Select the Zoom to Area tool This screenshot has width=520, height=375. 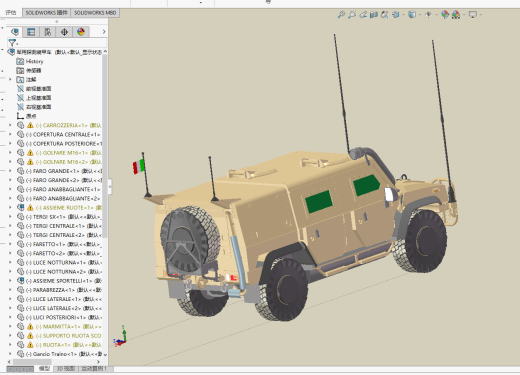352,14
